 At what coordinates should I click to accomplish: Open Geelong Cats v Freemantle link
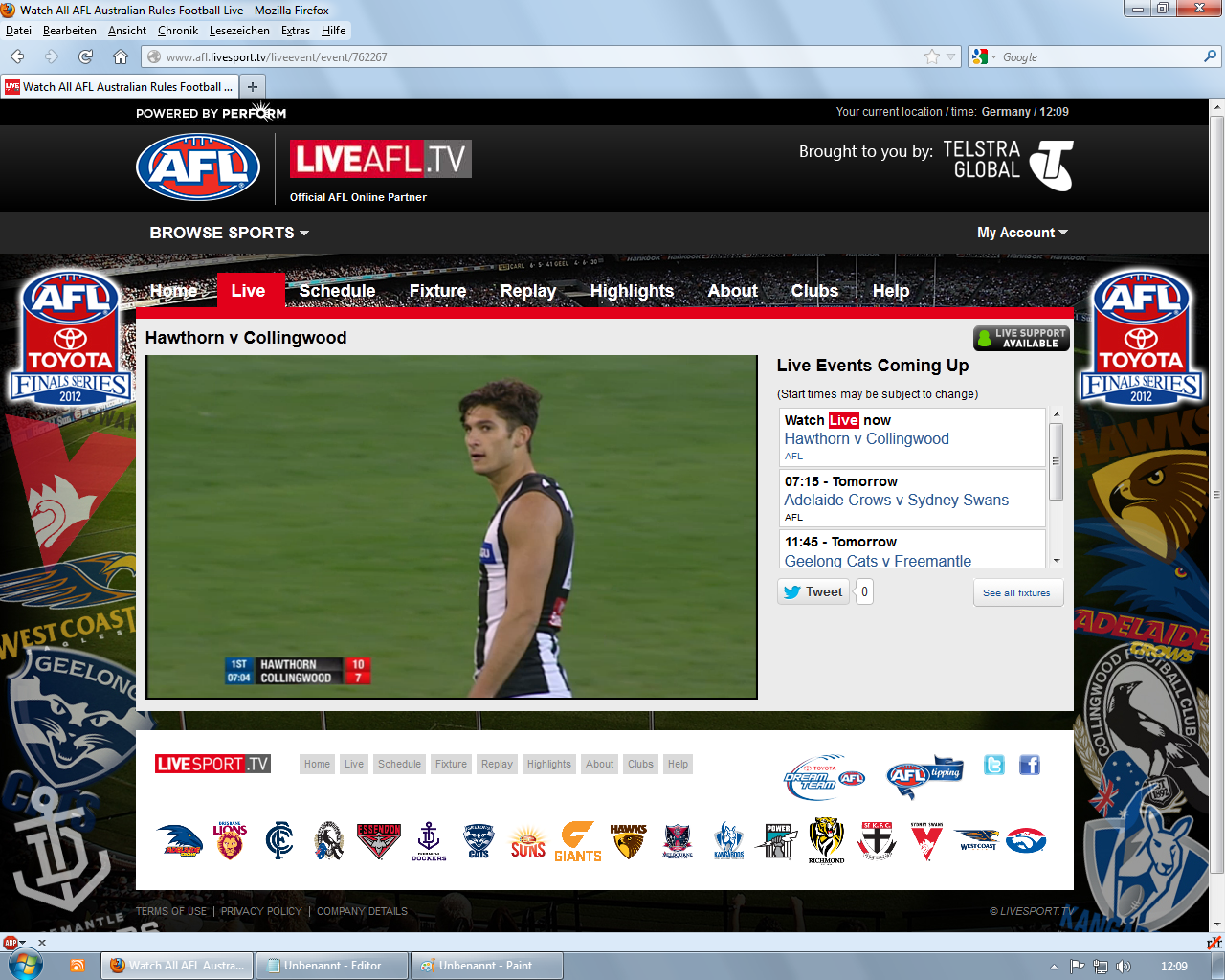[x=878, y=561]
